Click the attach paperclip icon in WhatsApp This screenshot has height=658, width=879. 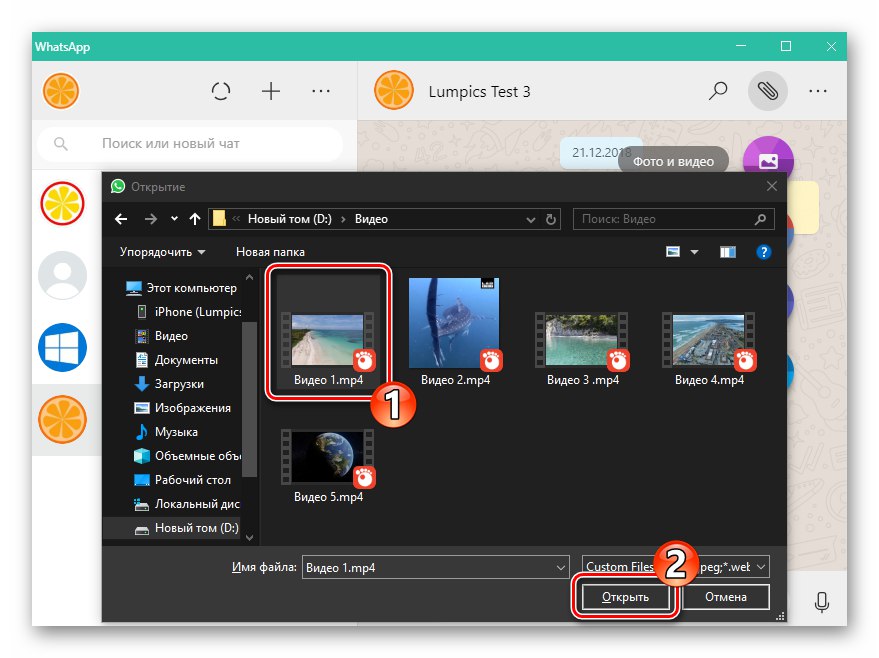click(x=767, y=91)
